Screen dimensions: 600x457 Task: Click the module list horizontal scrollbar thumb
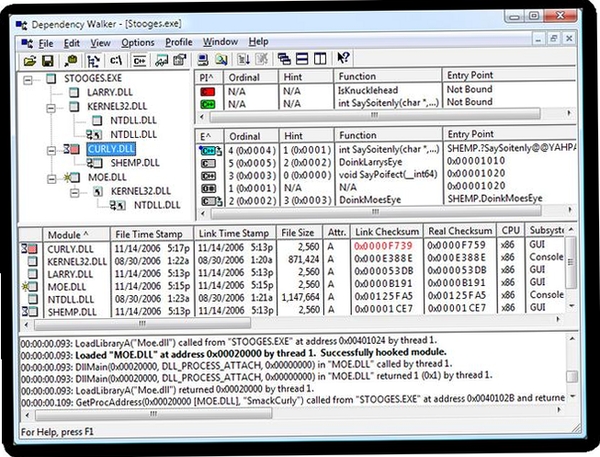click(x=142, y=324)
